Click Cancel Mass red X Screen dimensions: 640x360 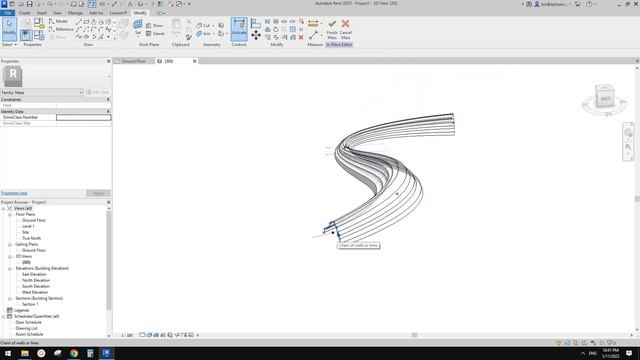point(345,29)
